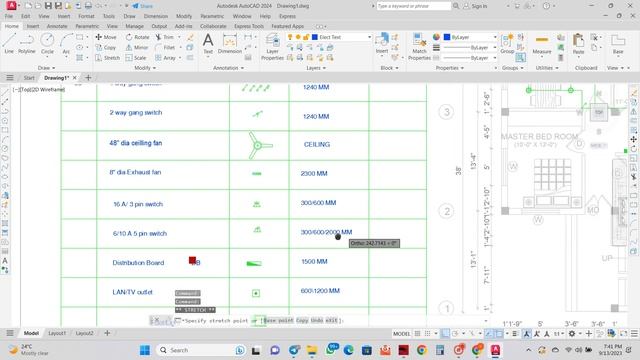Toggle ortho mode in status bar
The height and width of the screenshot is (360, 640).
click(x=445, y=333)
